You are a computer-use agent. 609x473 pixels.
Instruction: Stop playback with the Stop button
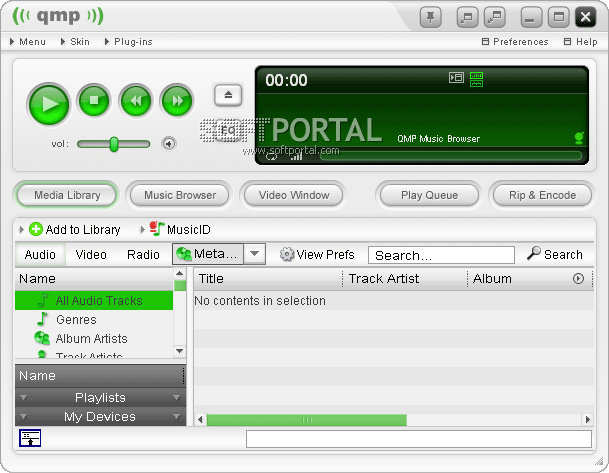pos(94,101)
